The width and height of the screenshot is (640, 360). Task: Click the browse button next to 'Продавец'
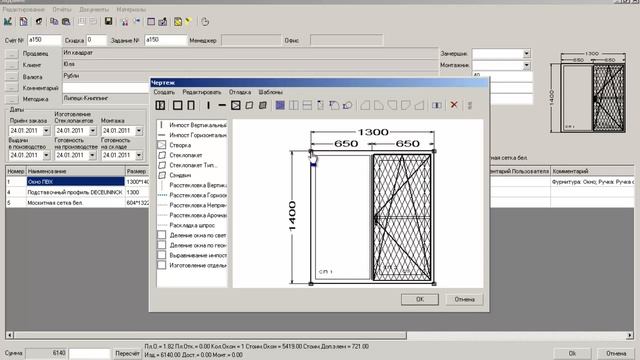point(12,53)
